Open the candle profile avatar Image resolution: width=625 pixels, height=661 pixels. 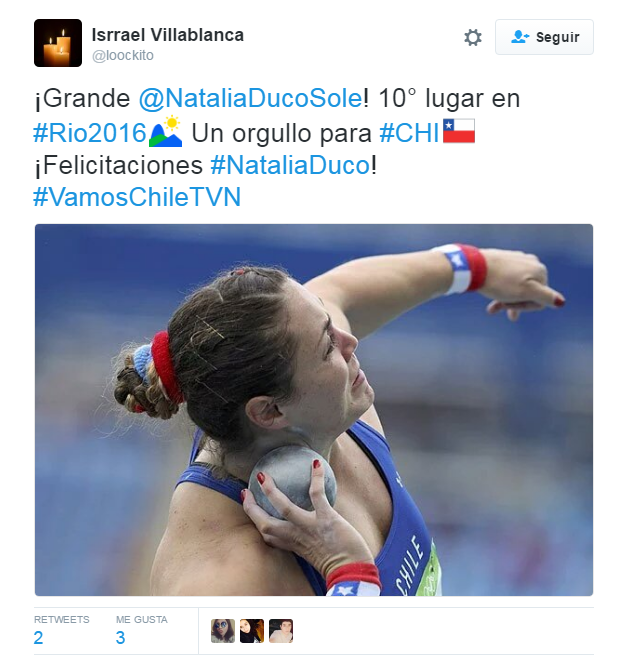tap(58, 43)
